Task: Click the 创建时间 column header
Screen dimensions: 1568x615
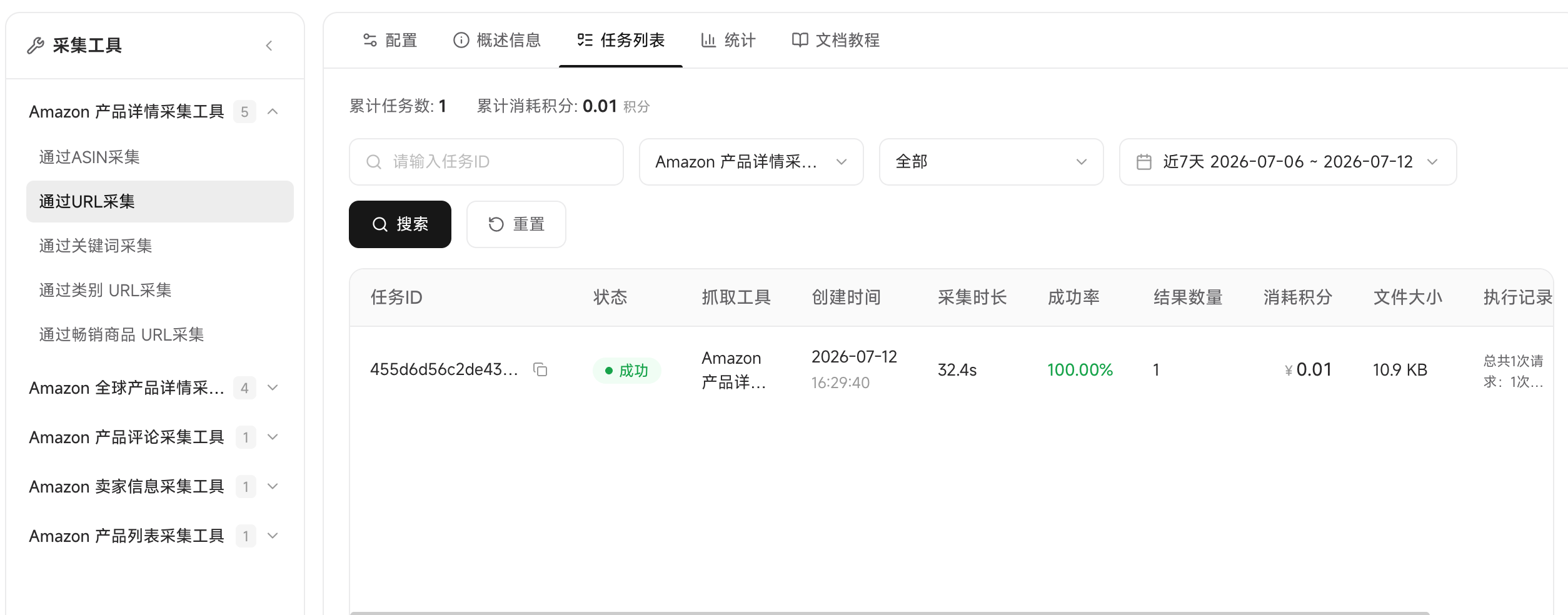Action: (846, 297)
